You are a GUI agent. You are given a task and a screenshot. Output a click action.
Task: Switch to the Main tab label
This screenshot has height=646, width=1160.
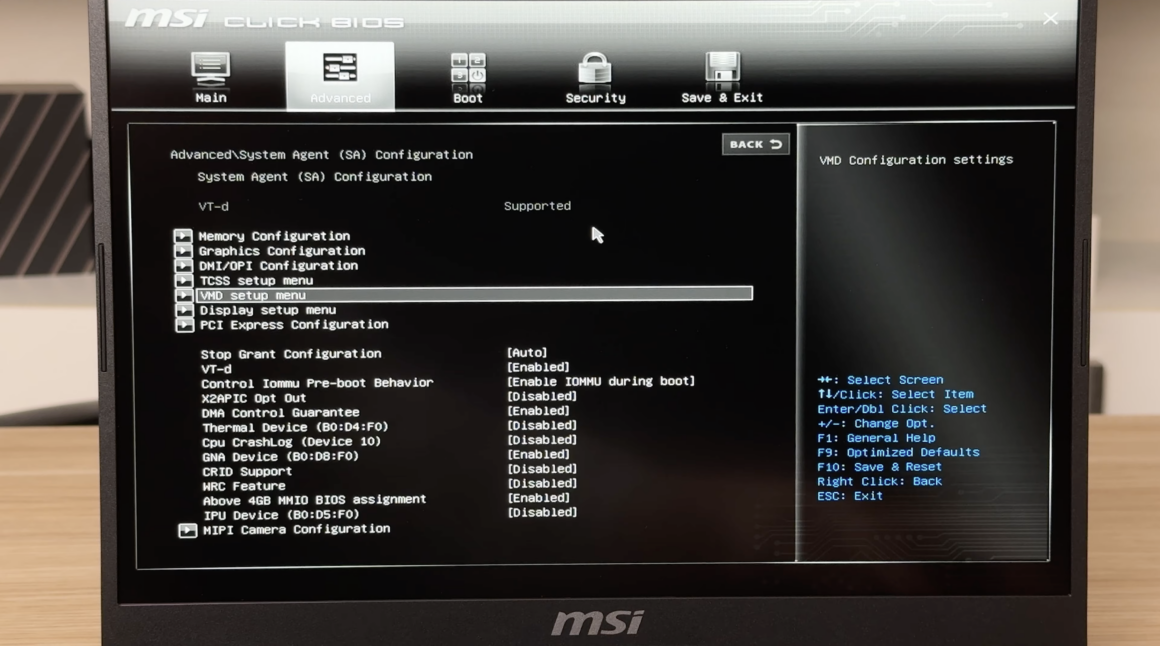click(211, 98)
